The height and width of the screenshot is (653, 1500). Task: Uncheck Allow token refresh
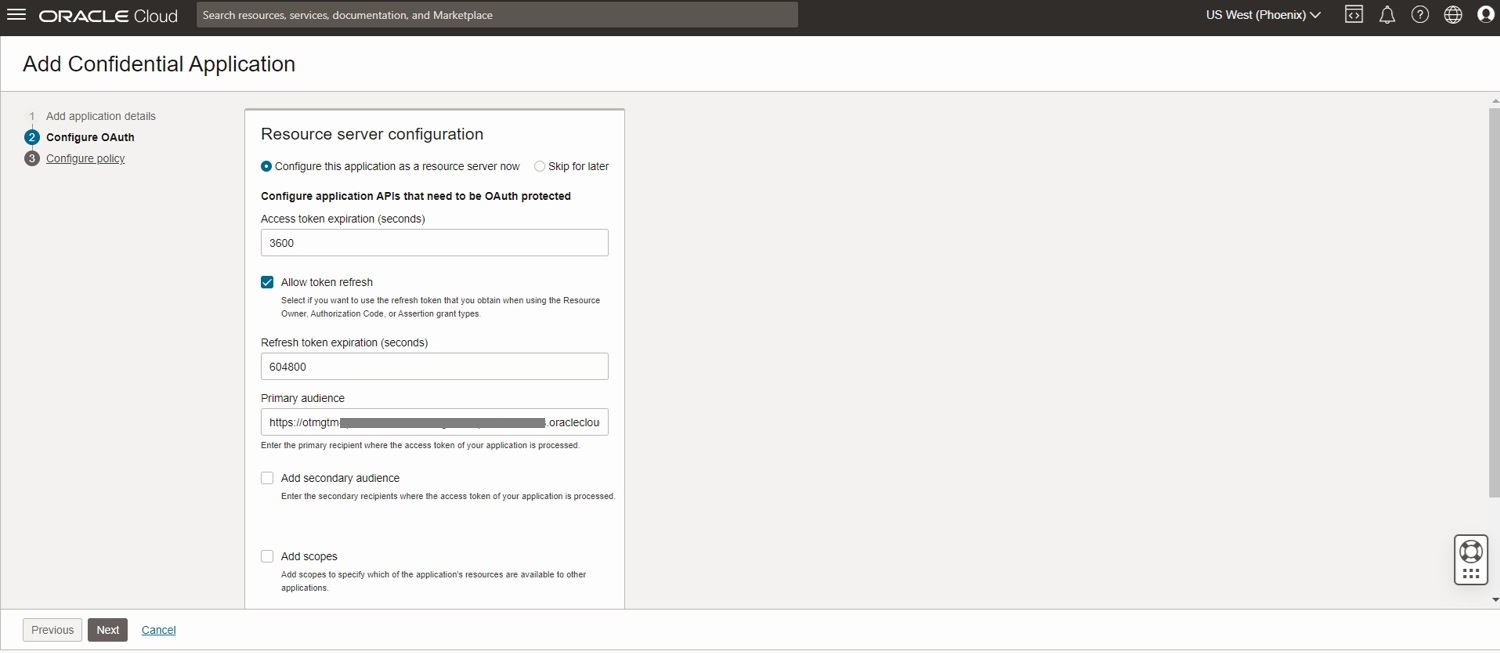[267, 282]
